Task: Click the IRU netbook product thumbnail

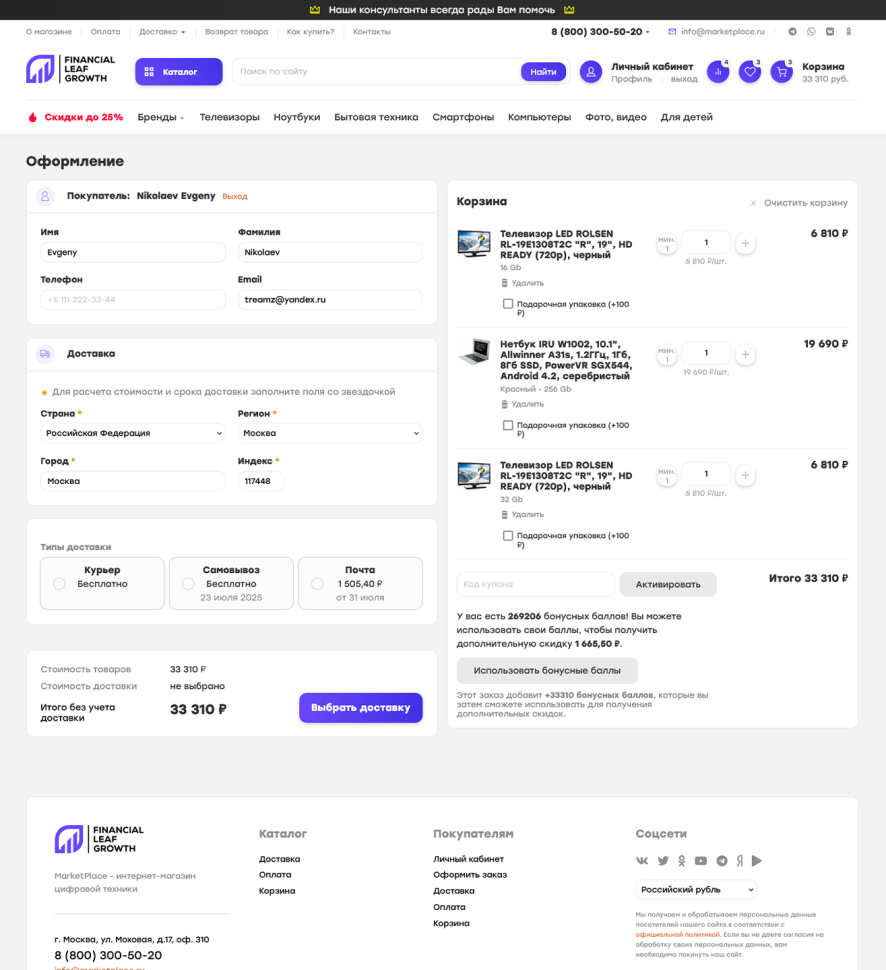Action: pos(475,352)
